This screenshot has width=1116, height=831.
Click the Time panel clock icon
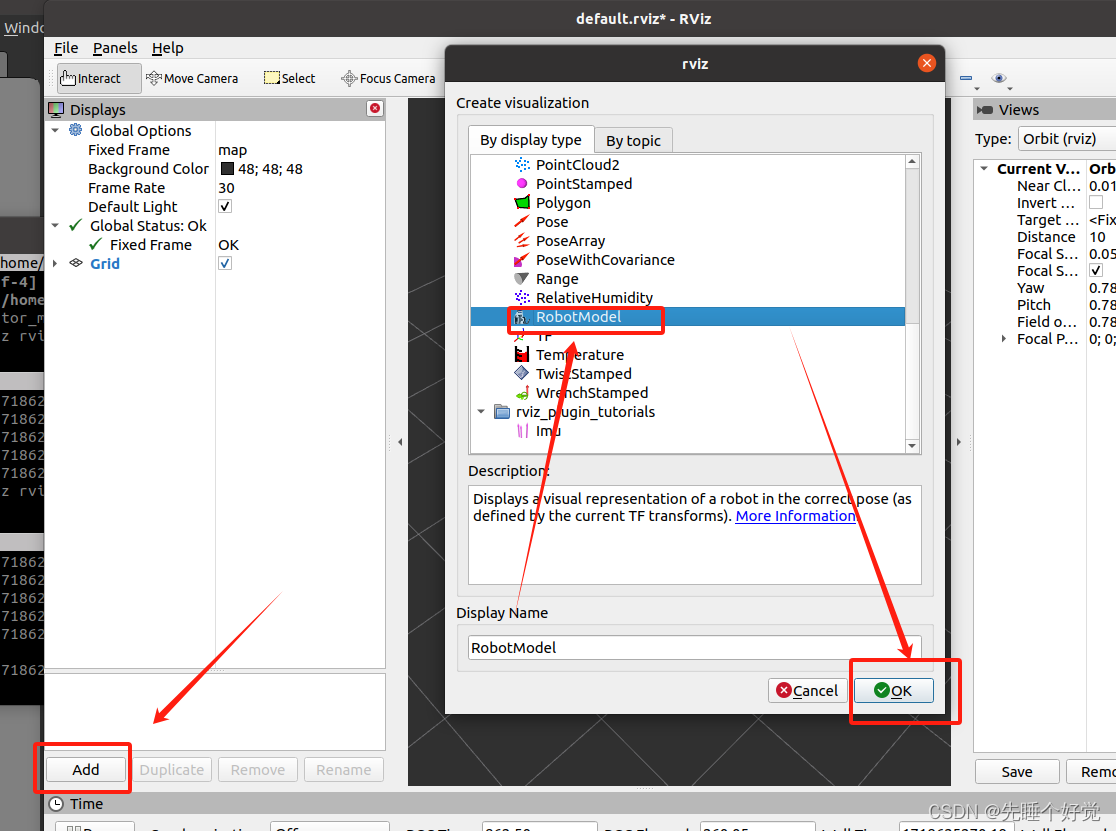click(x=56, y=804)
